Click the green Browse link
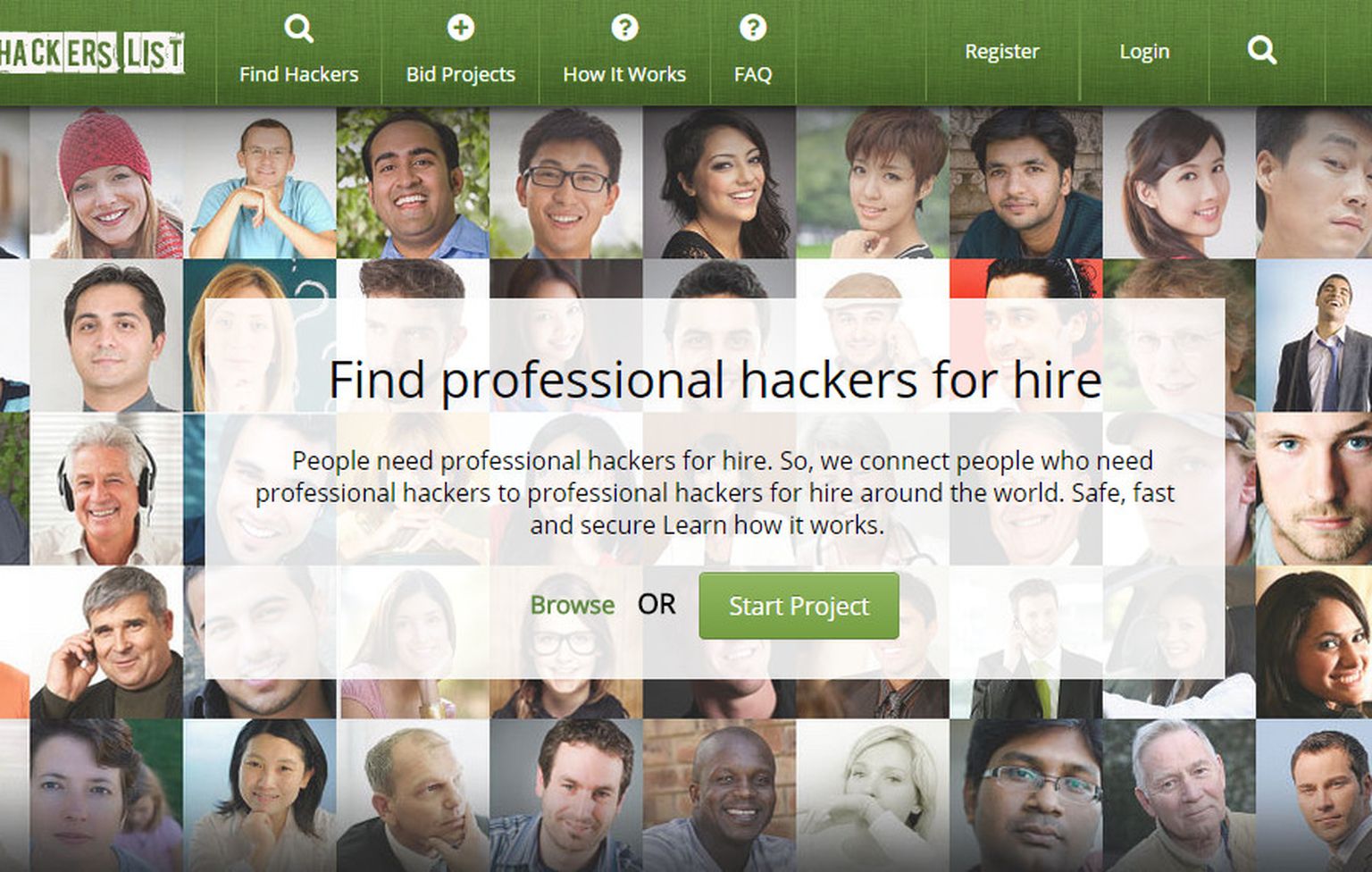 [x=573, y=605]
